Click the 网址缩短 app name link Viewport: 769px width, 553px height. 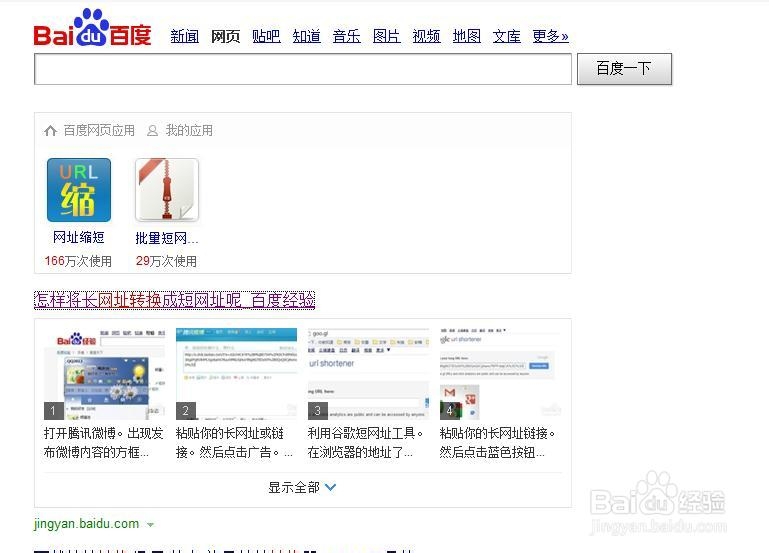coord(78,238)
